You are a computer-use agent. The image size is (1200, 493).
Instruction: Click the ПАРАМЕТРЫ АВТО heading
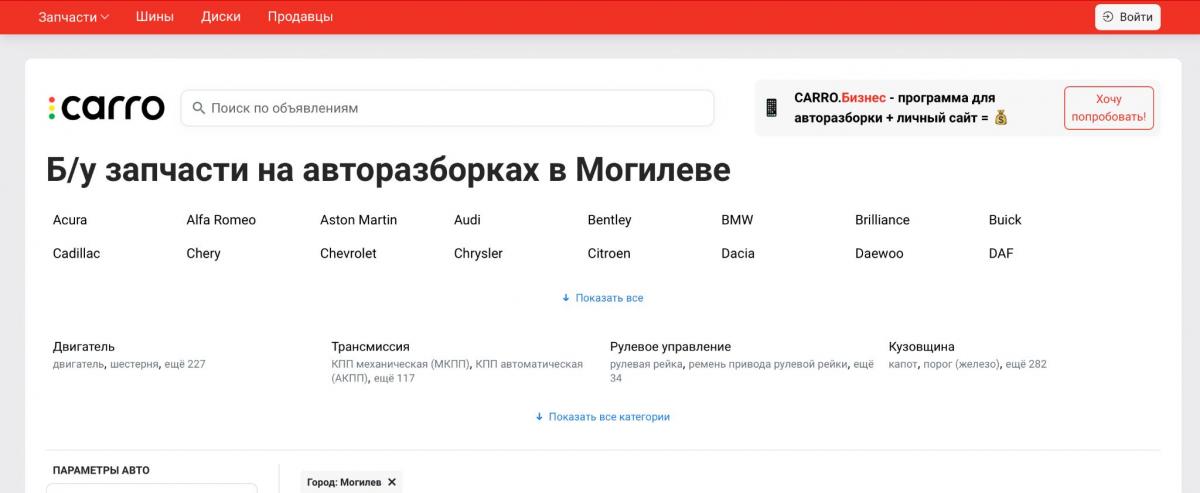pyautogui.click(x=101, y=470)
